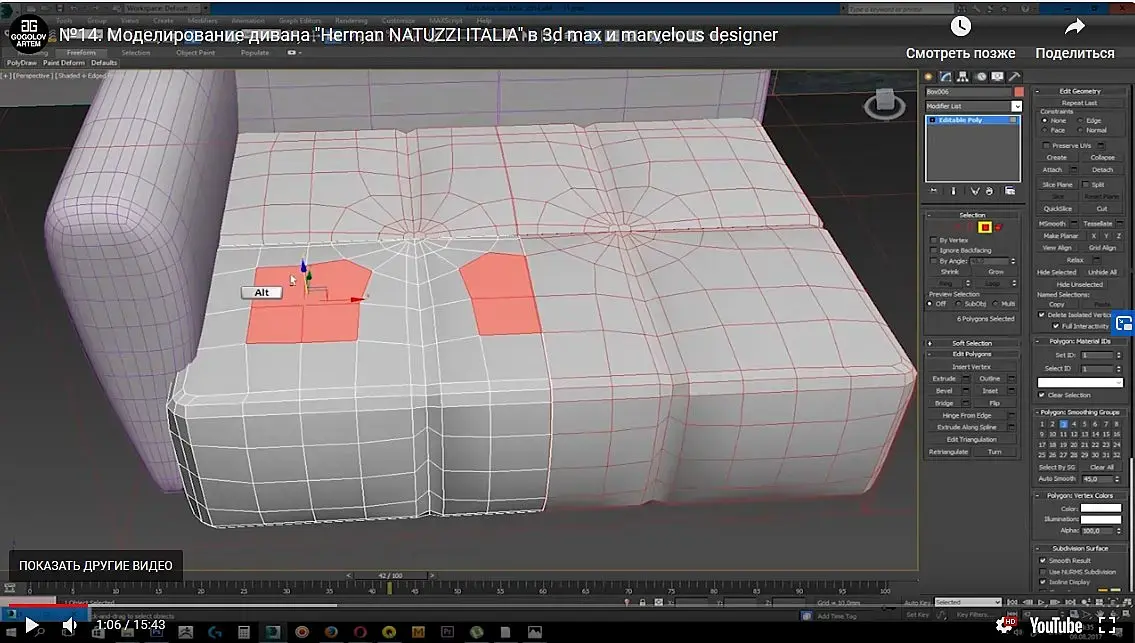
Task: Open the Utilities hammer panel tab
Action: (x=1014, y=76)
